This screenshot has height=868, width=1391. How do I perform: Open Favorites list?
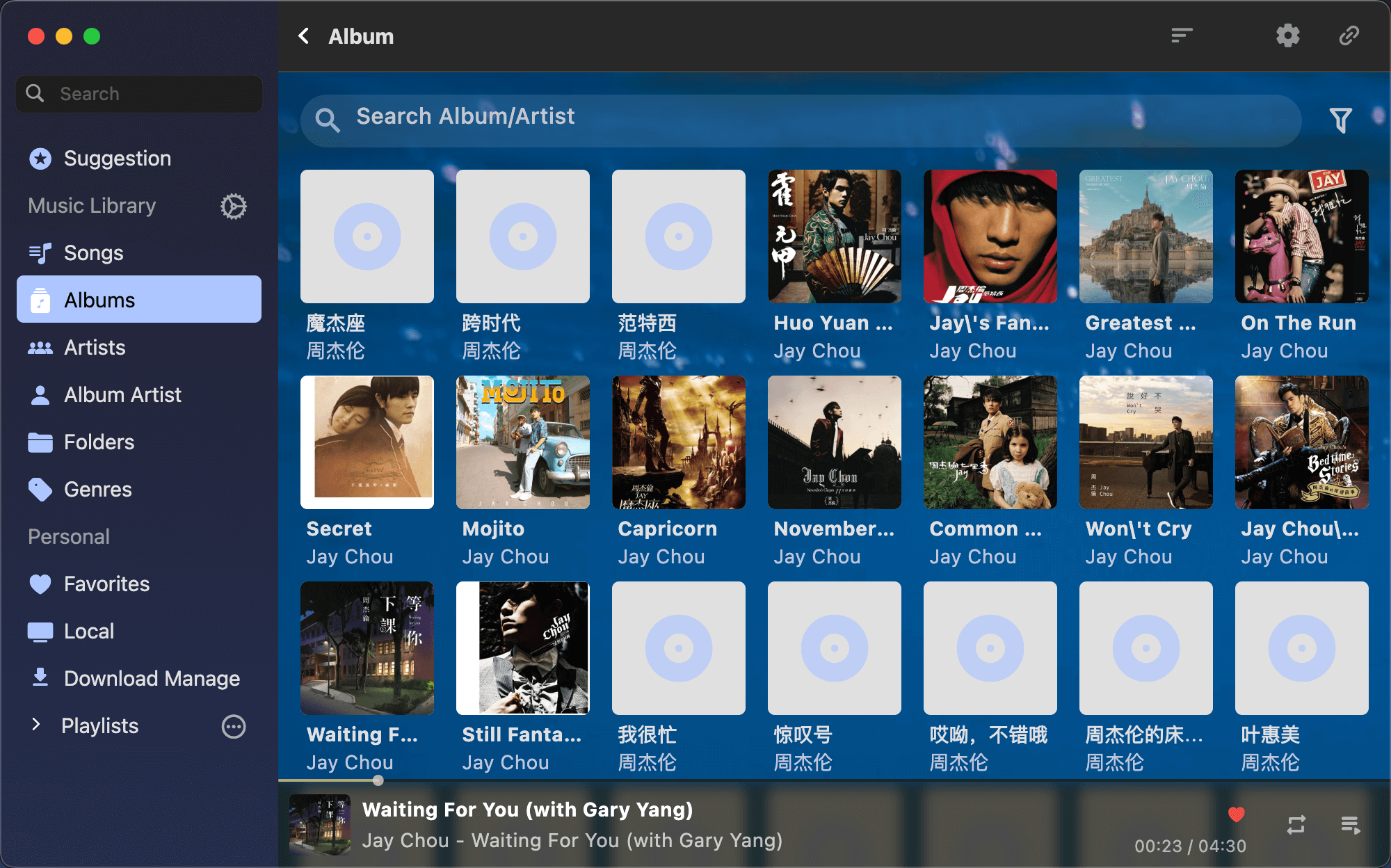click(139, 584)
